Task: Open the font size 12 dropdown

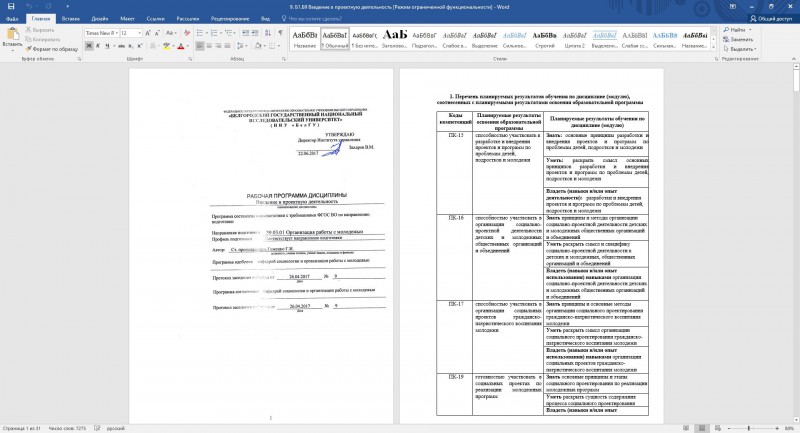Action: click(139, 33)
